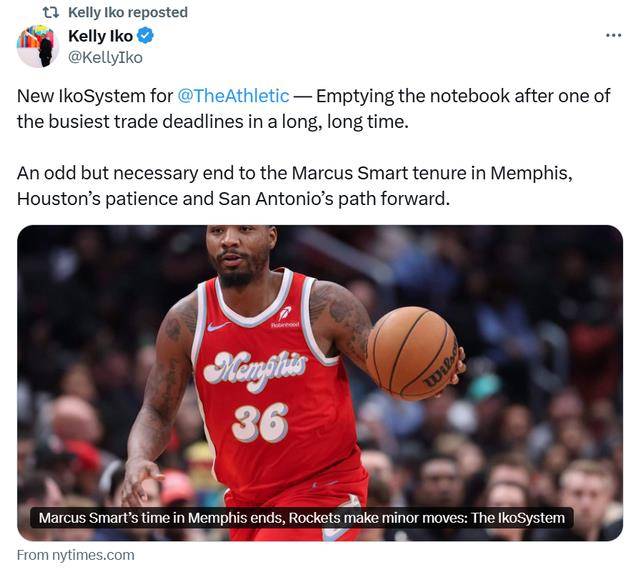Screen dimensions: 636x575
Task: Open the three-dot more options menu
Action: click(613, 36)
